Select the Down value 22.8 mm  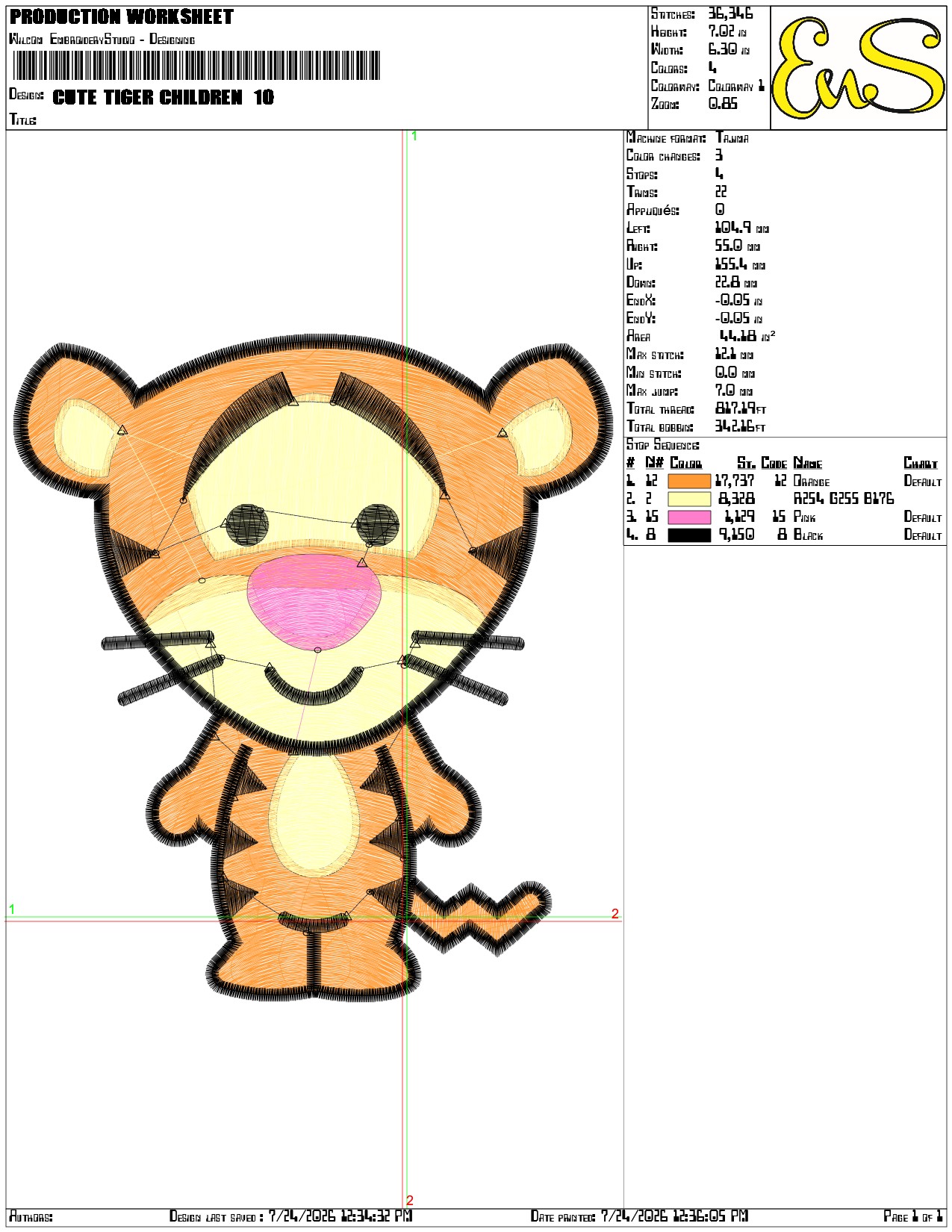coord(736,282)
